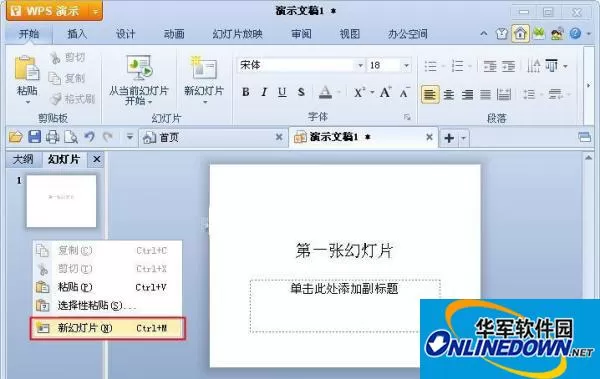Close the slides pane with X

(x=96, y=159)
